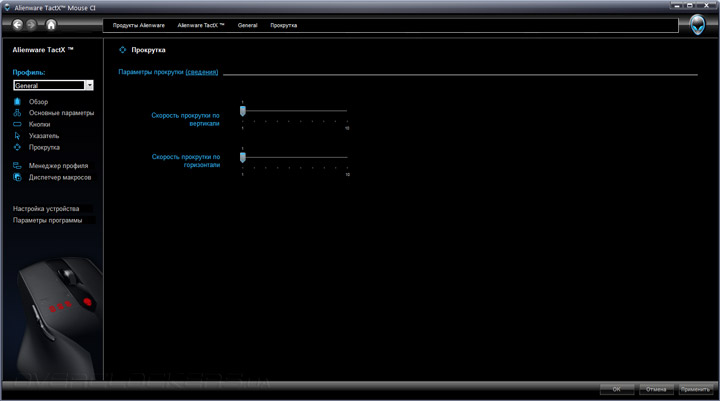Click the Кнопки sidebar icon
This screenshot has height=401, width=720.
[x=17, y=124]
